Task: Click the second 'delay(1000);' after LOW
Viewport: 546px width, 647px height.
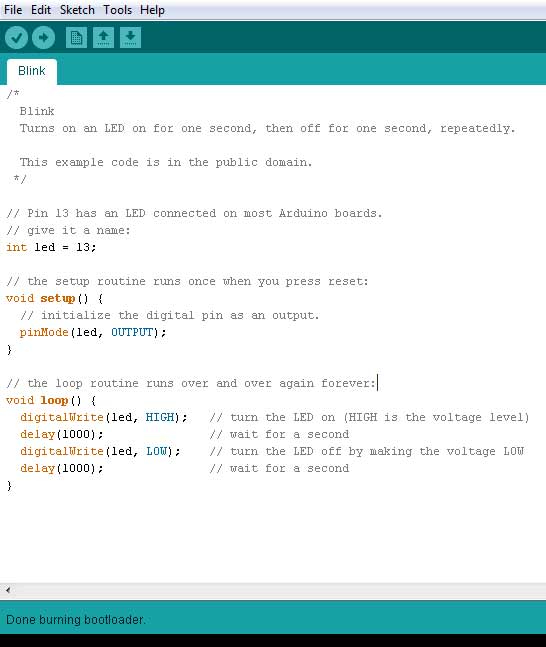Action: tap(61, 468)
